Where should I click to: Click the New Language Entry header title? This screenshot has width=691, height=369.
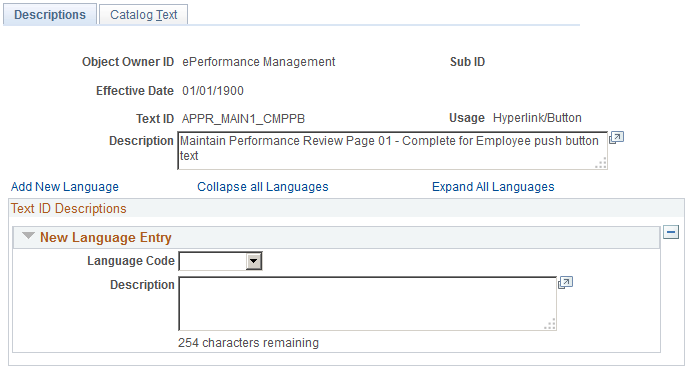pyautogui.click(x=106, y=238)
